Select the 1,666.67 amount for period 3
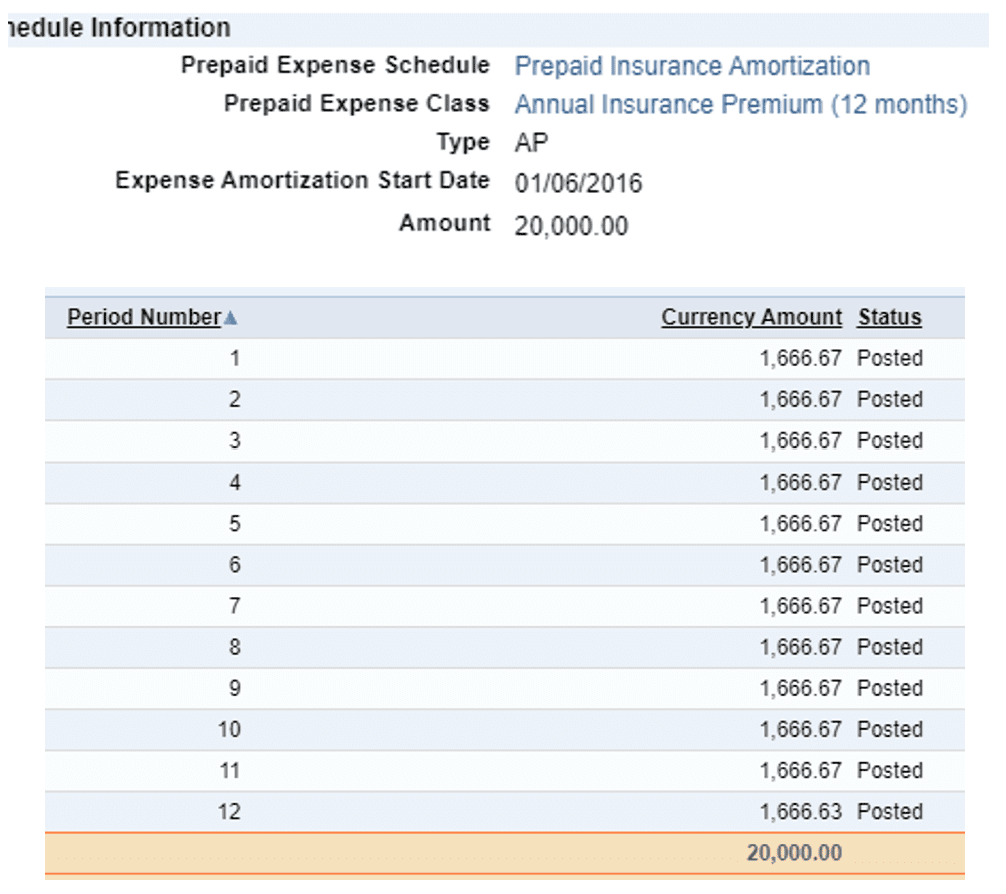Viewport: 1006px width, 894px height. point(801,440)
